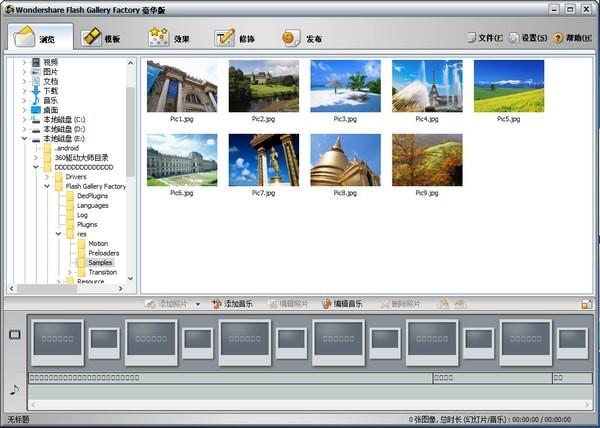600x428 pixels.
Task: Click the 添加音乐 add music button
Action: click(232, 304)
